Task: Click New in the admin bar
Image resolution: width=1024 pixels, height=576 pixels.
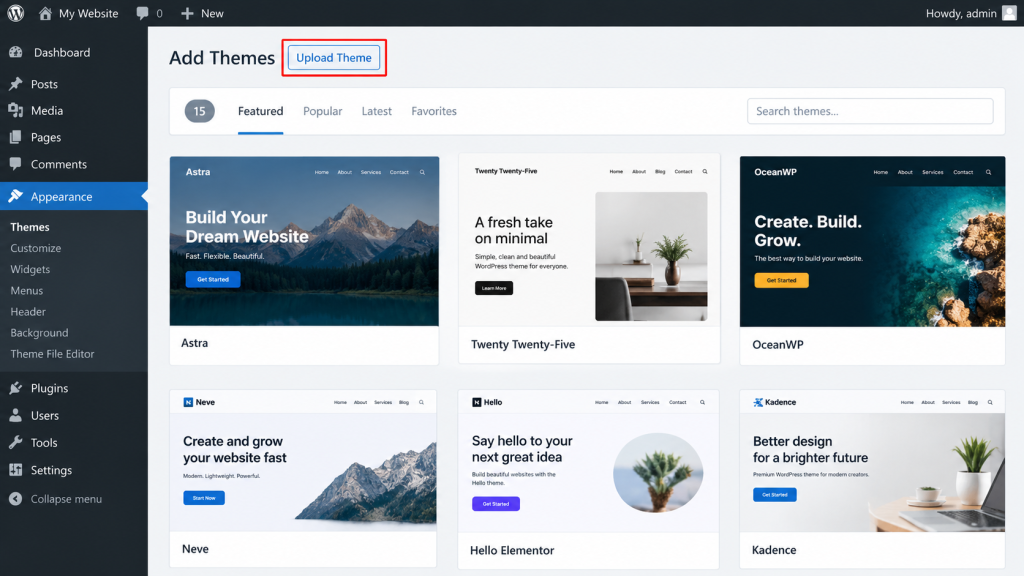Action: point(212,13)
